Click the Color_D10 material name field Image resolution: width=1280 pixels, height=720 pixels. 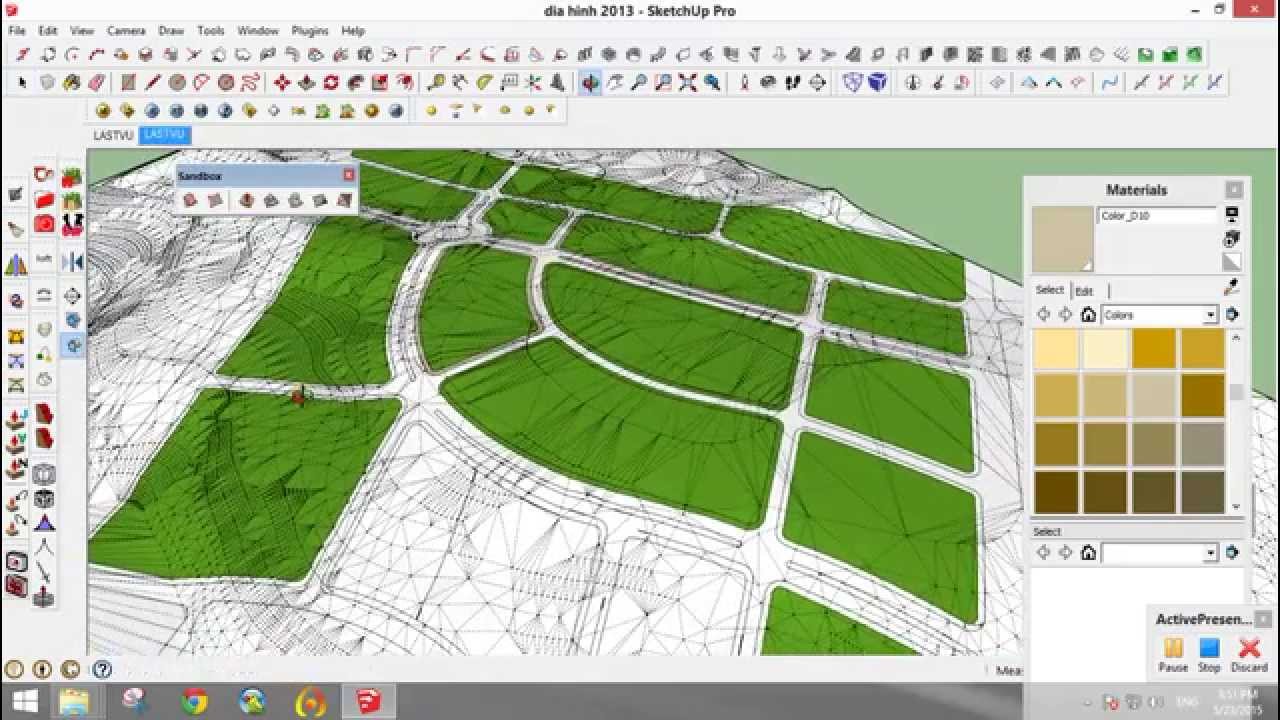click(1157, 216)
